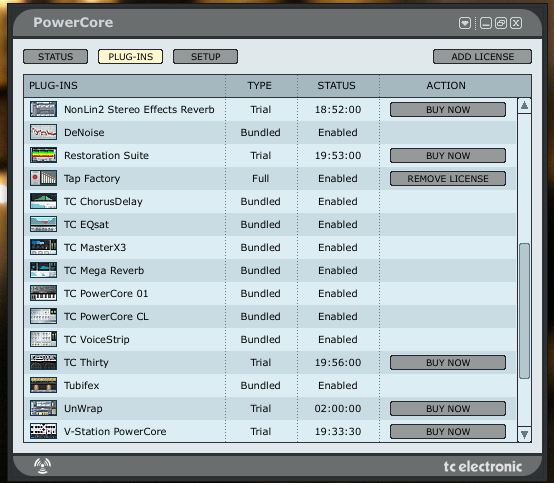This screenshot has height=483, width=554.
Task: Click the TC VoiceStrip plug-in icon
Action: pyautogui.click(x=43, y=339)
